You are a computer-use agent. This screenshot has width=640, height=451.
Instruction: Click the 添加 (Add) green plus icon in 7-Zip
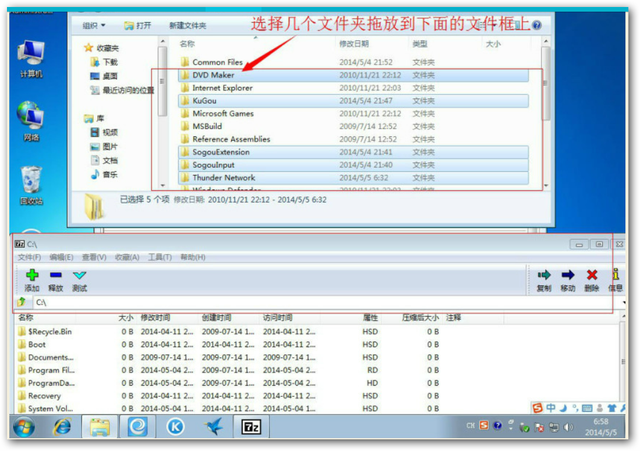(x=32, y=275)
